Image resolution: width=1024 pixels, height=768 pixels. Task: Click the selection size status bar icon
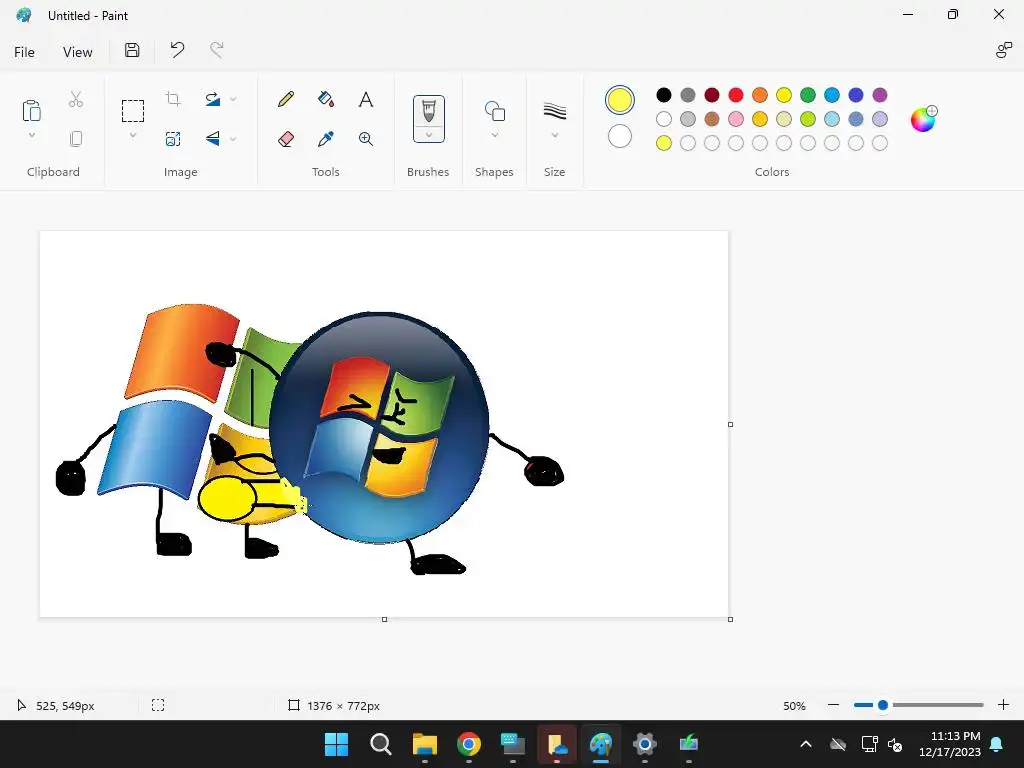158,705
